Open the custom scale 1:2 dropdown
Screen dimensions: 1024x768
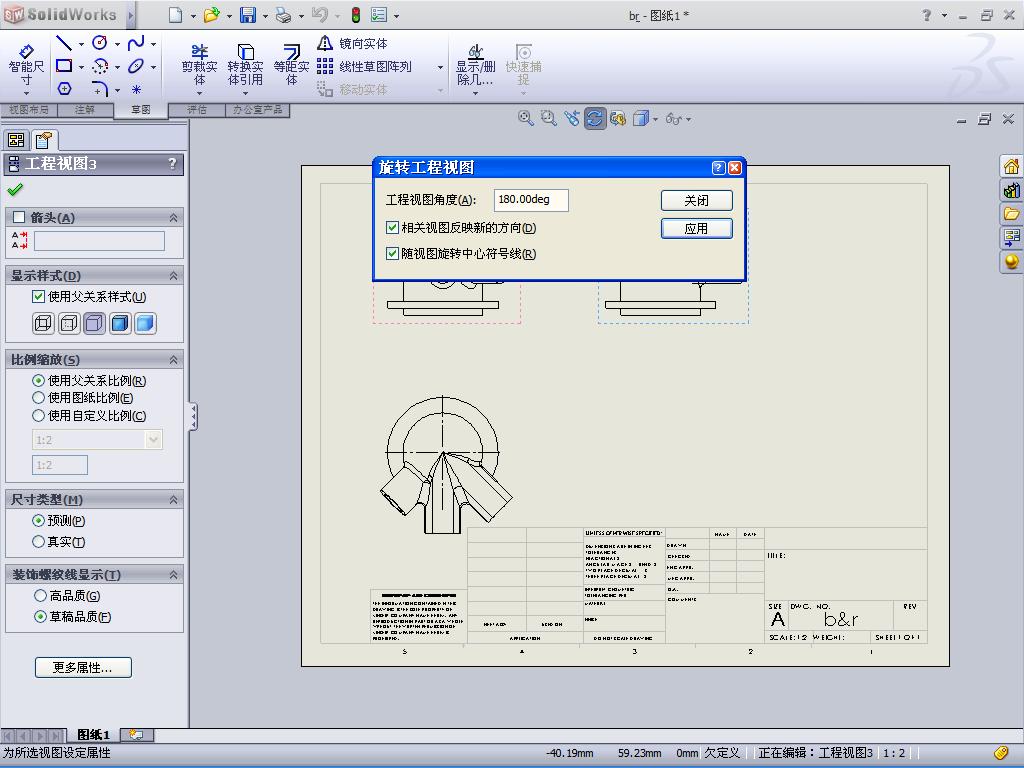(x=153, y=440)
